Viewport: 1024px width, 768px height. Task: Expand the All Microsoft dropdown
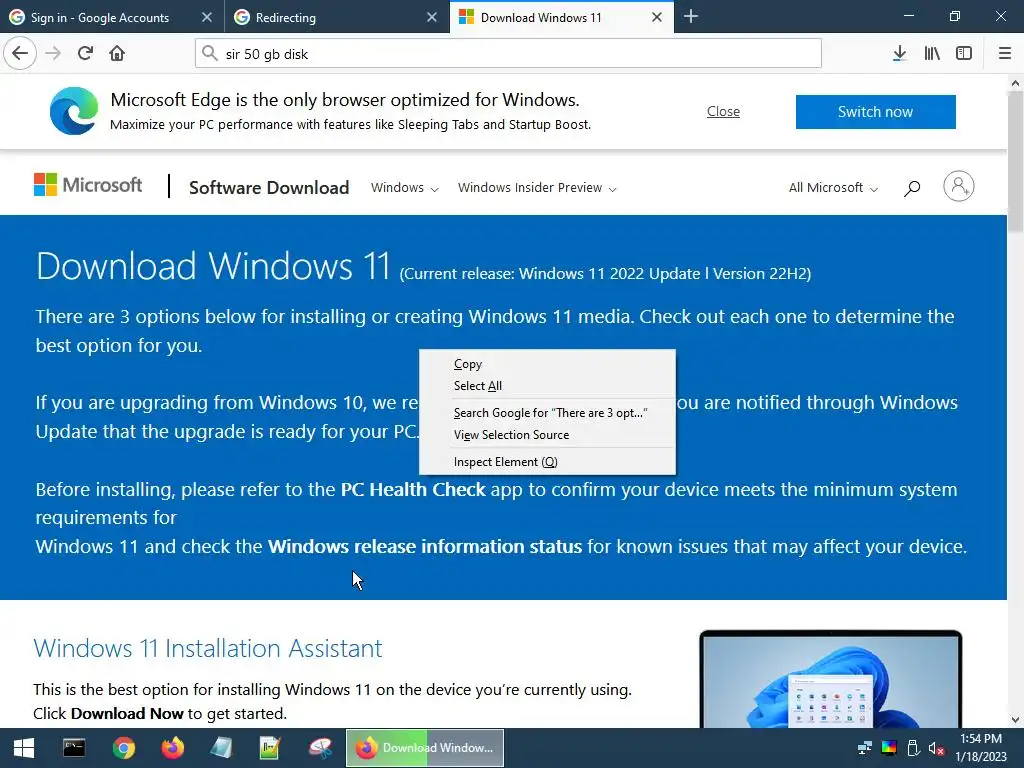[833, 188]
